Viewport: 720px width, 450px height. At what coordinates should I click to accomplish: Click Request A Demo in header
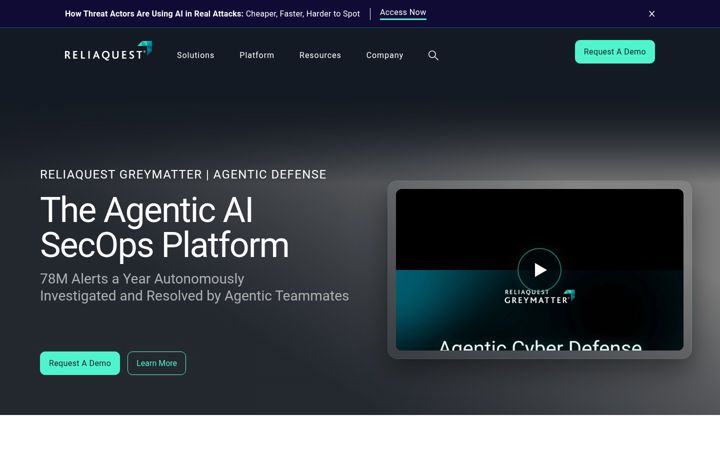[x=615, y=52]
